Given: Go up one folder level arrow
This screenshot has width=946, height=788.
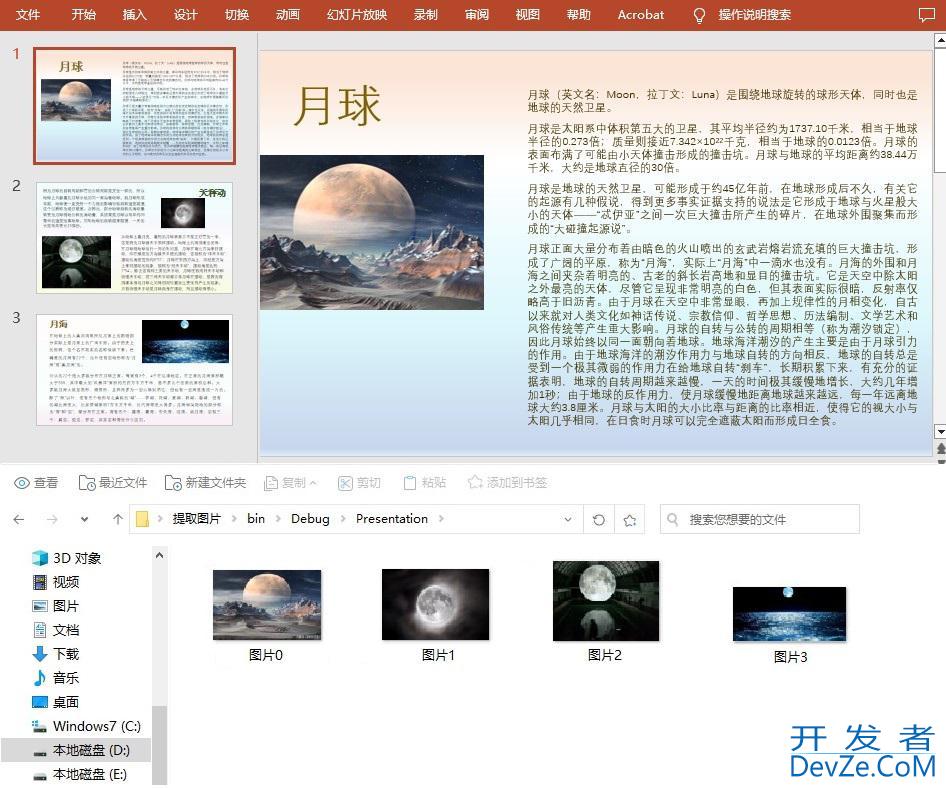Looking at the screenshot, I should pyautogui.click(x=118, y=519).
